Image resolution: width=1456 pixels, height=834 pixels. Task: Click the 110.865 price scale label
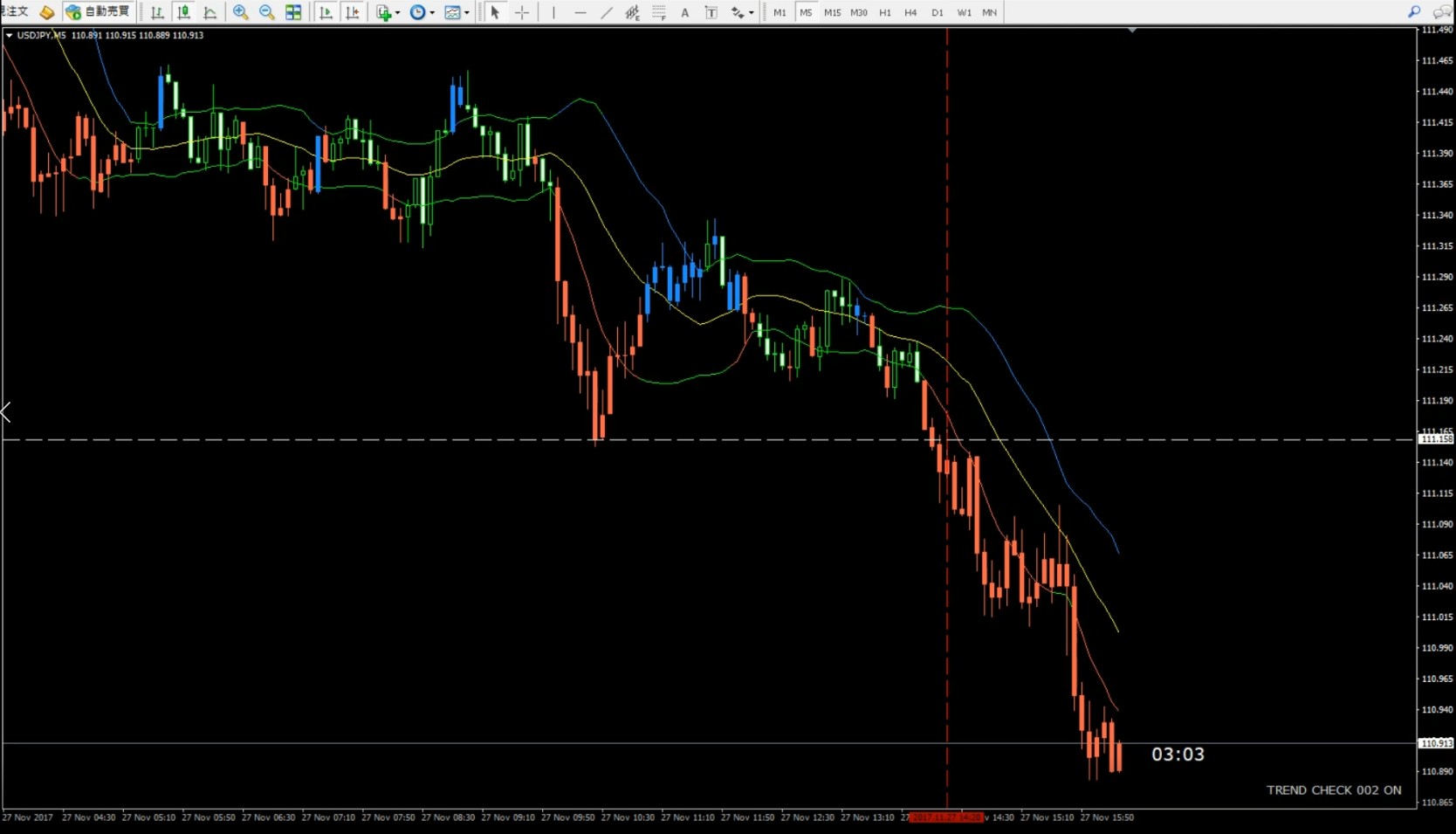pyautogui.click(x=1437, y=803)
